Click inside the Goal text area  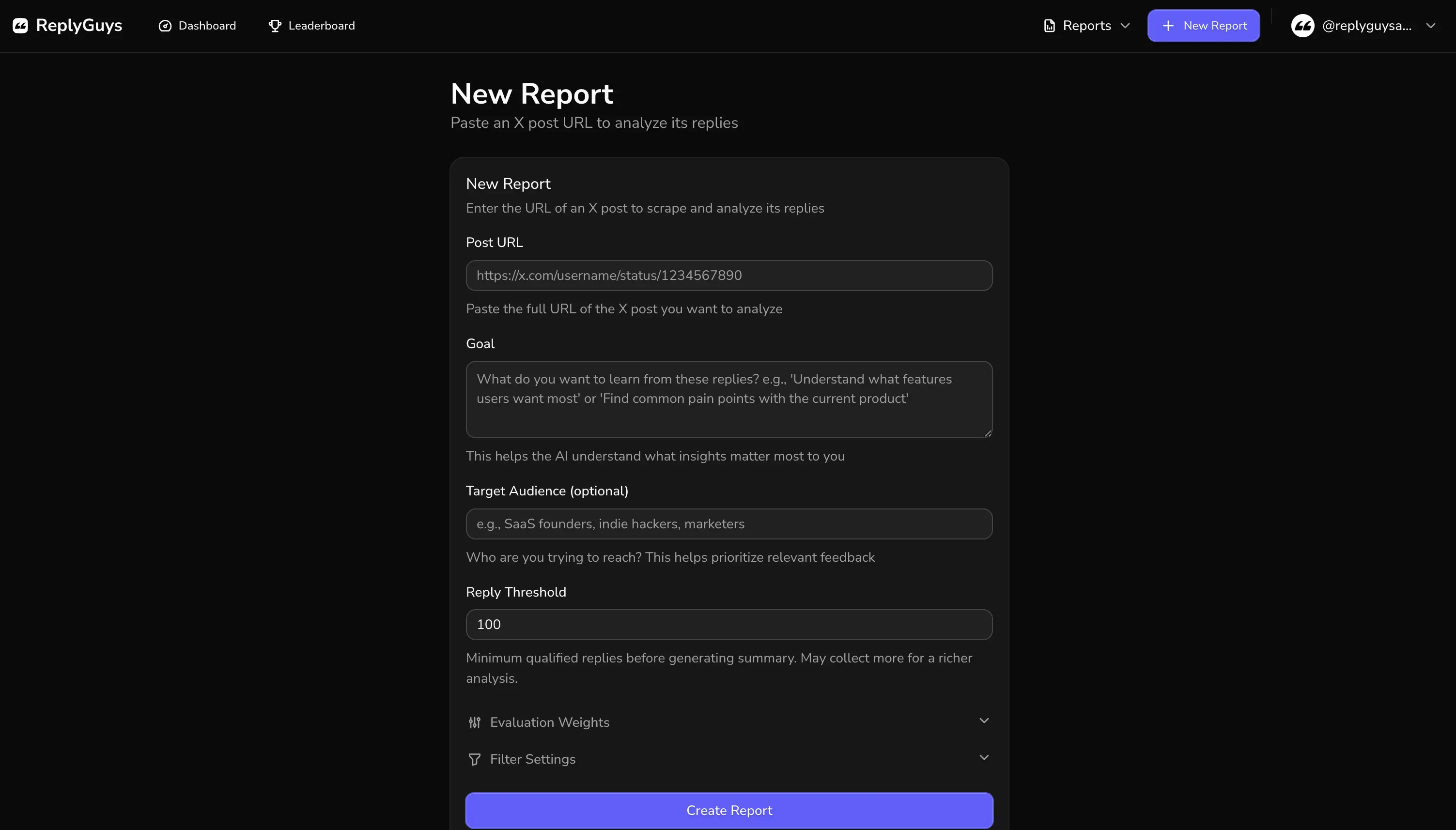coord(729,399)
